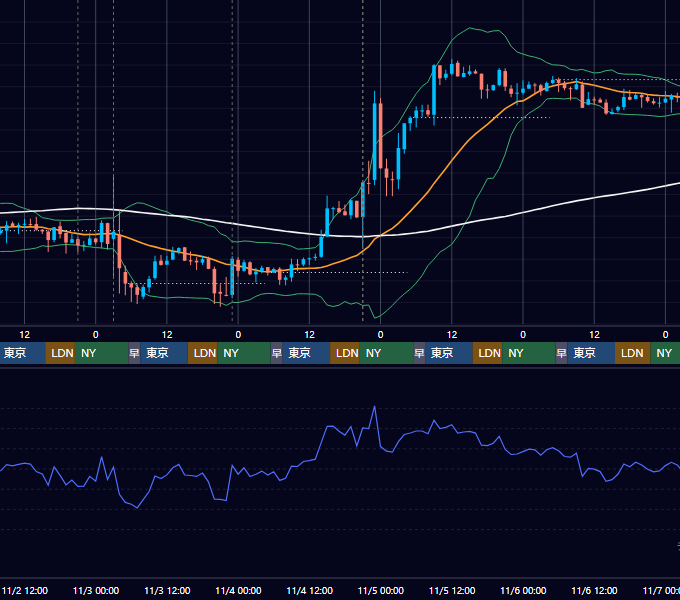Select the 11/6 12:00 time axis label
The width and height of the screenshot is (680, 600).
click(594, 590)
